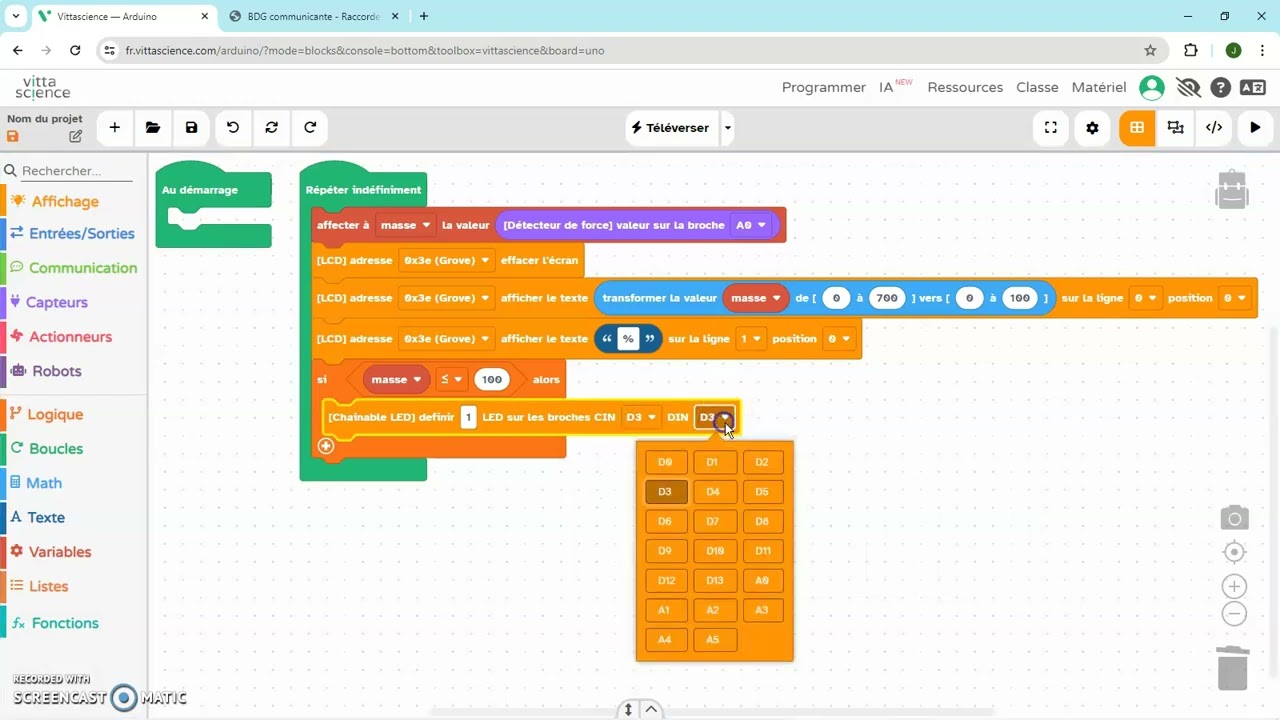Redo action with clockwise arrow icon
Viewport: 1280px width, 720px height.
point(310,128)
